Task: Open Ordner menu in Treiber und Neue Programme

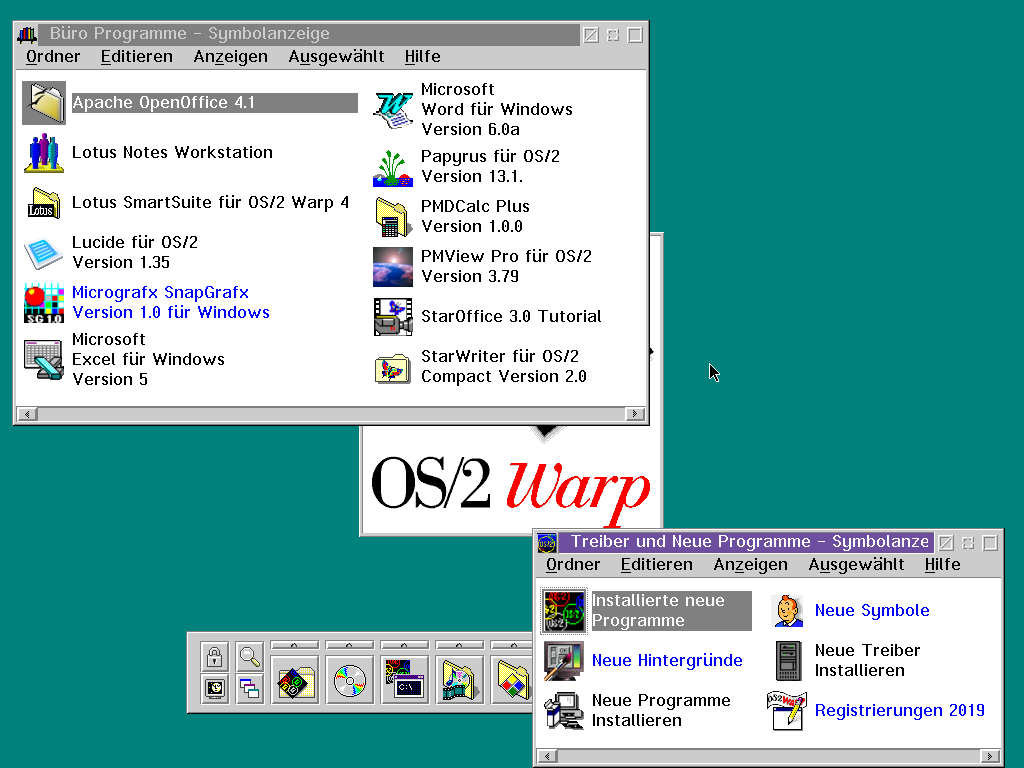Action: point(573,565)
